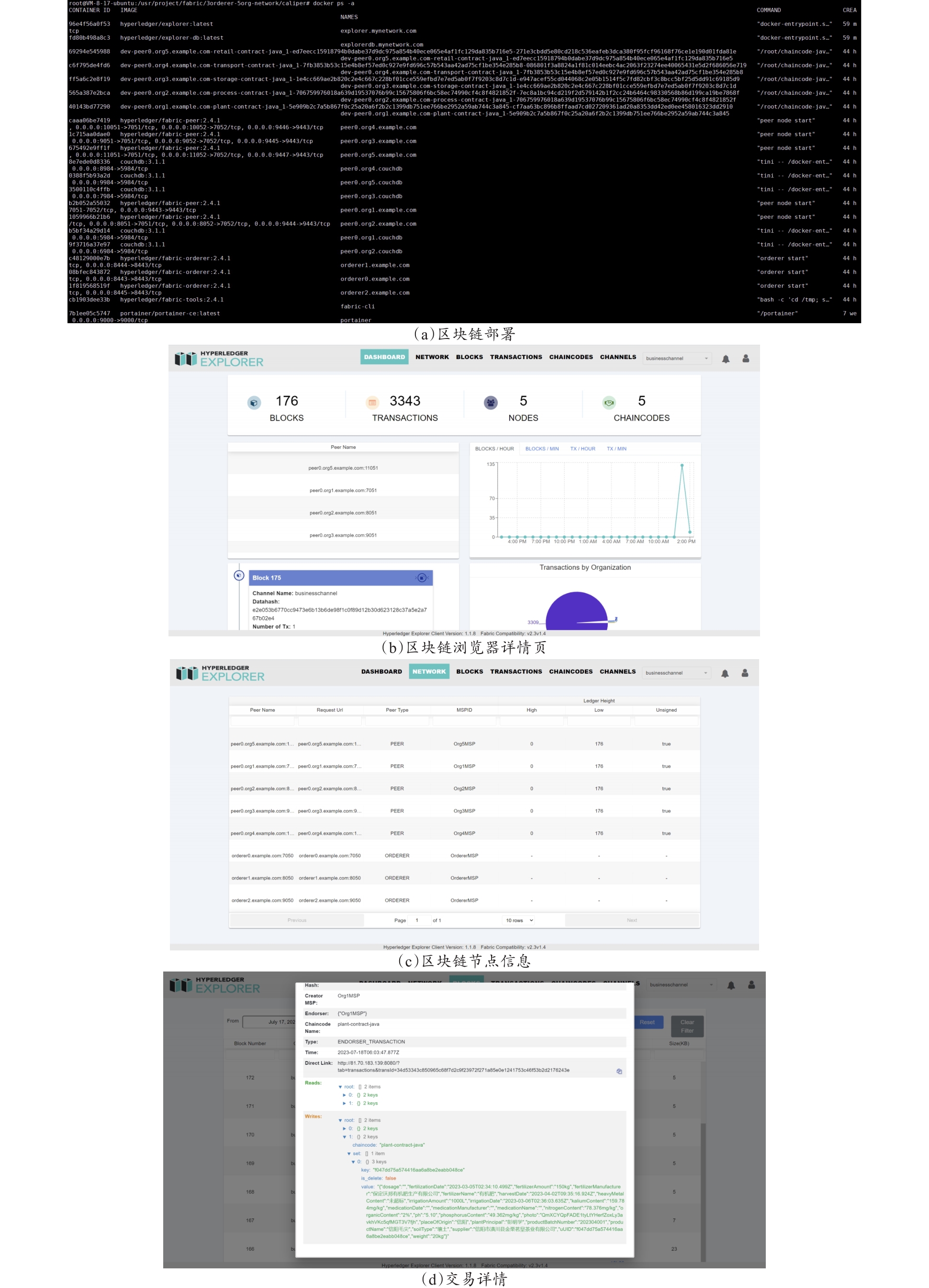This screenshot has width=929, height=1288.
Task: Click the Clear Filter button
Action: click(x=687, y=1026)
